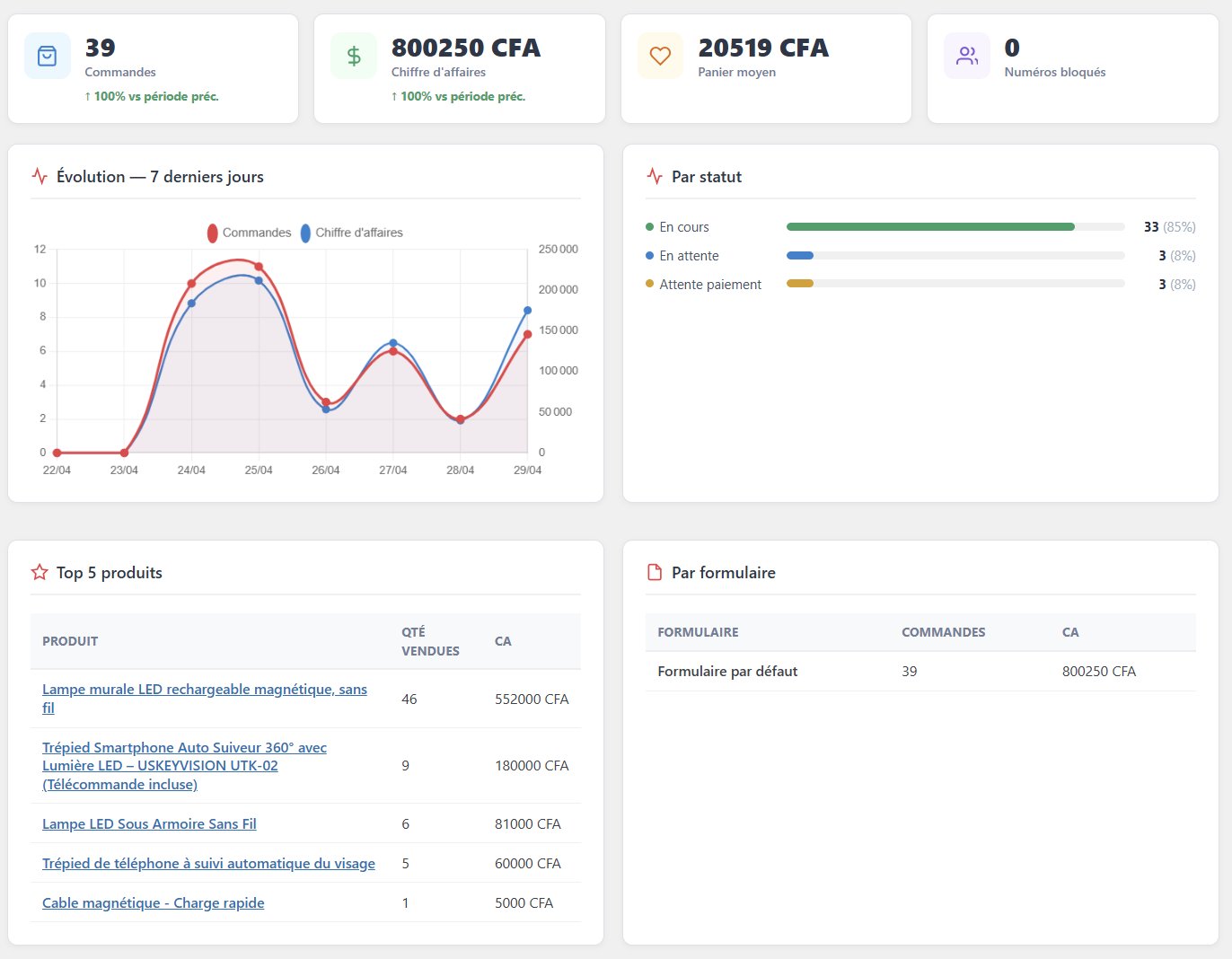Click the heart icon on the Panier moyen card
1232x959 pixels.
[660, 55]
